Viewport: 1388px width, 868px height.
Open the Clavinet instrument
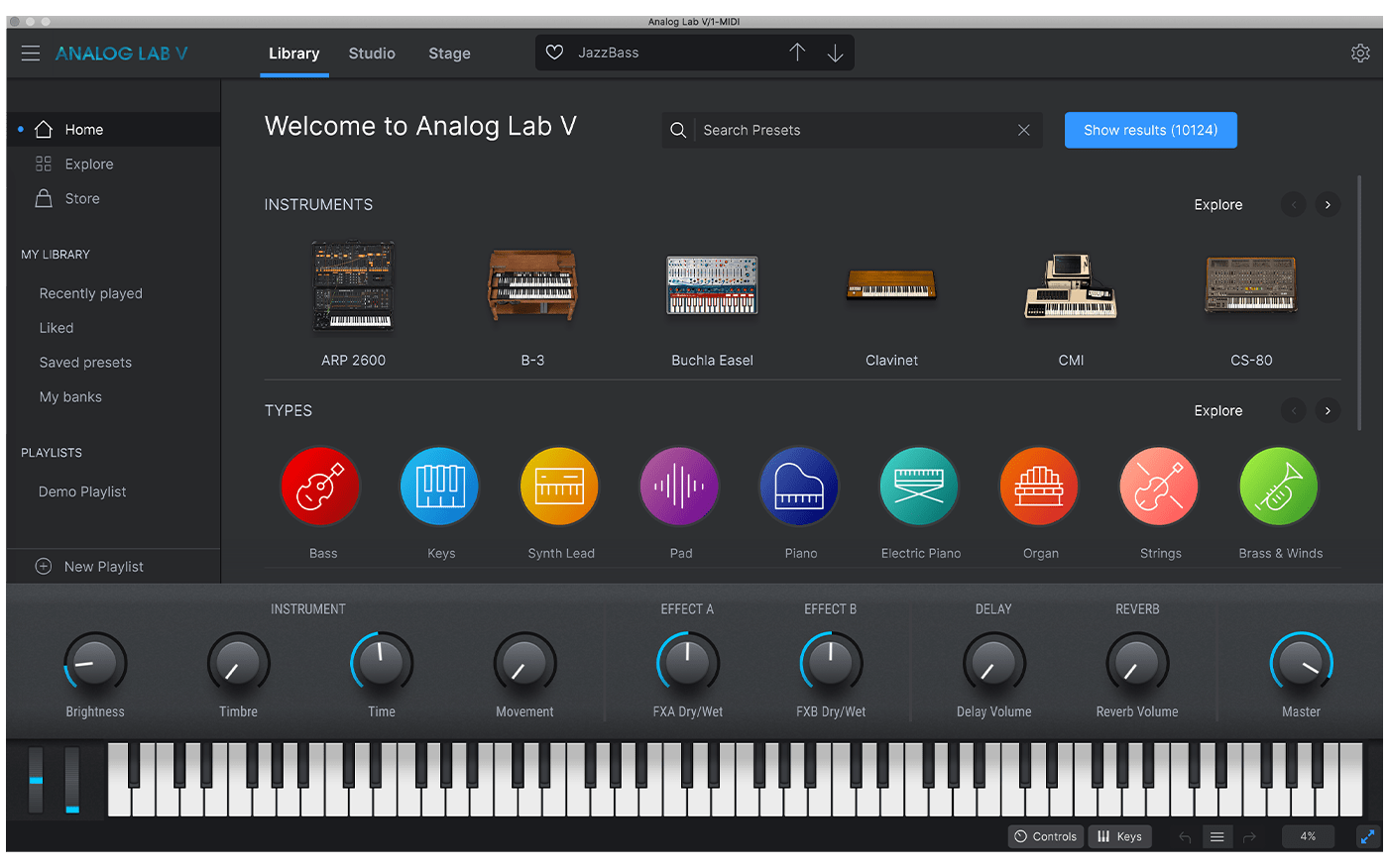pos(891,285)
